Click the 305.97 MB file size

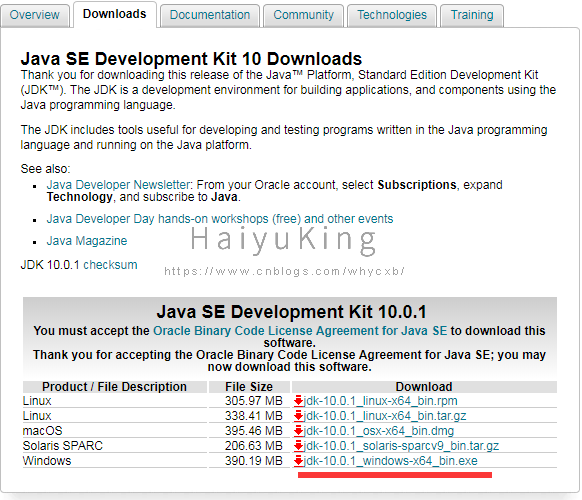click(x=254, y=401)
